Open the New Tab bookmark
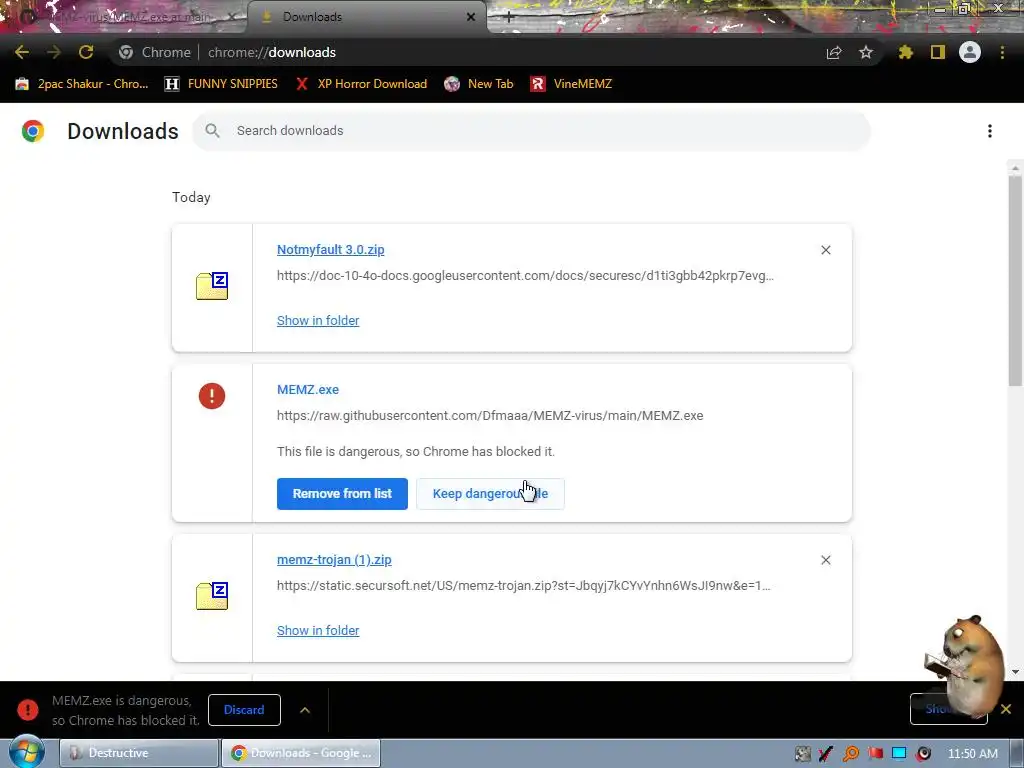This screenshot has width=1024, height=768. [x=479, y=84]
